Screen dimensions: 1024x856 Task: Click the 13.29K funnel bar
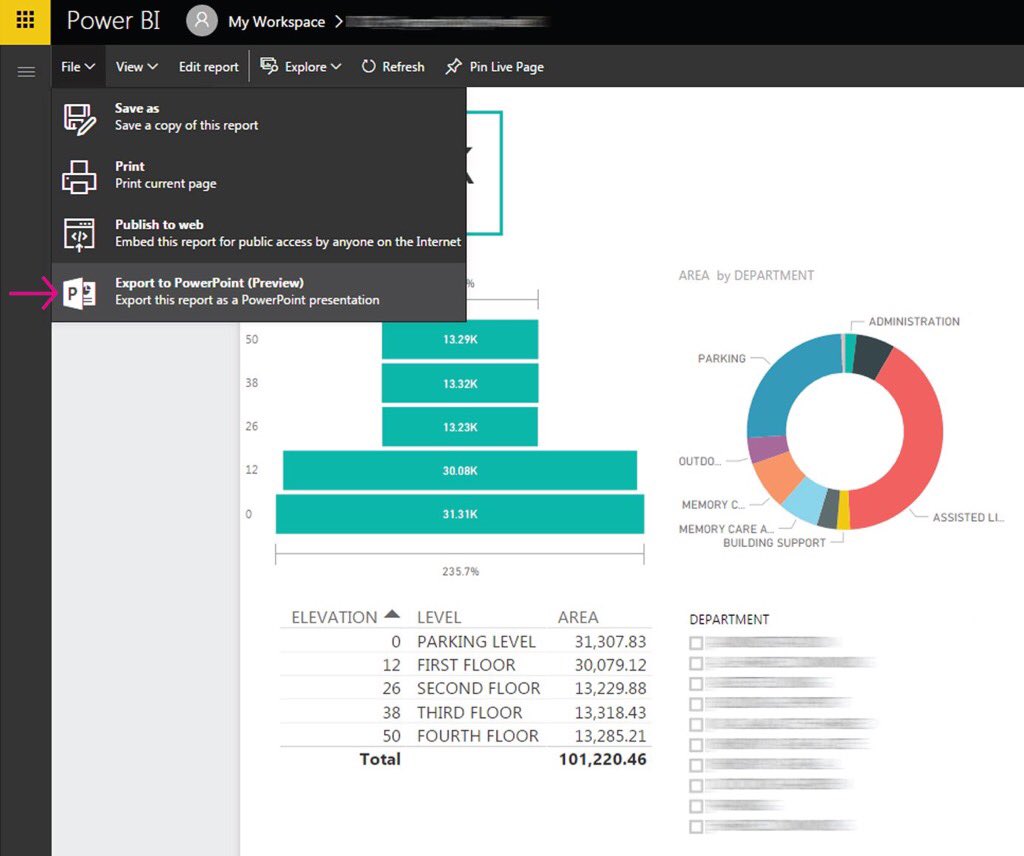[460, 340]
